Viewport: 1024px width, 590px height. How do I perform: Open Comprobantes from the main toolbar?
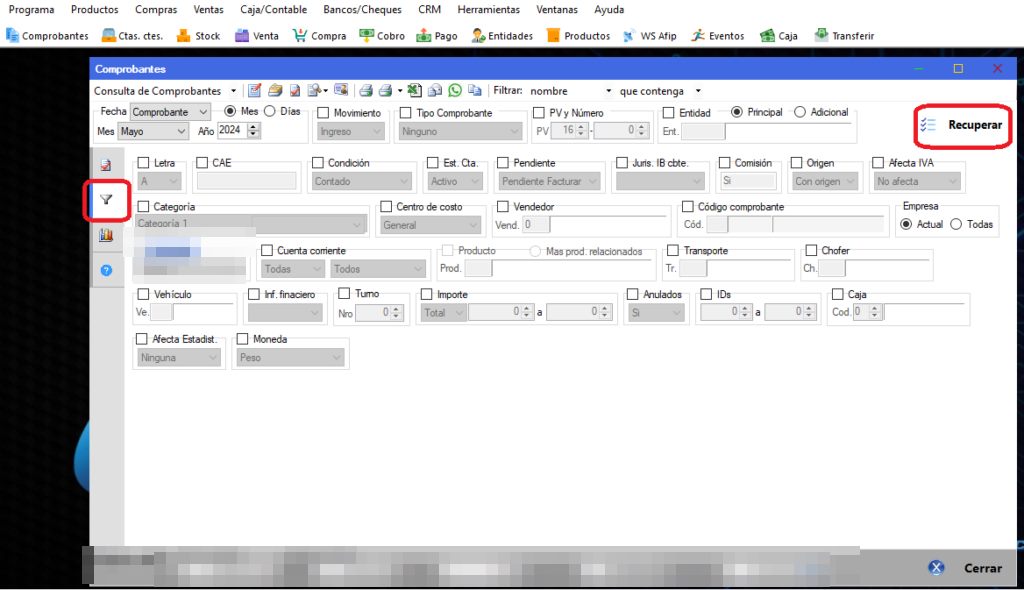47,36
